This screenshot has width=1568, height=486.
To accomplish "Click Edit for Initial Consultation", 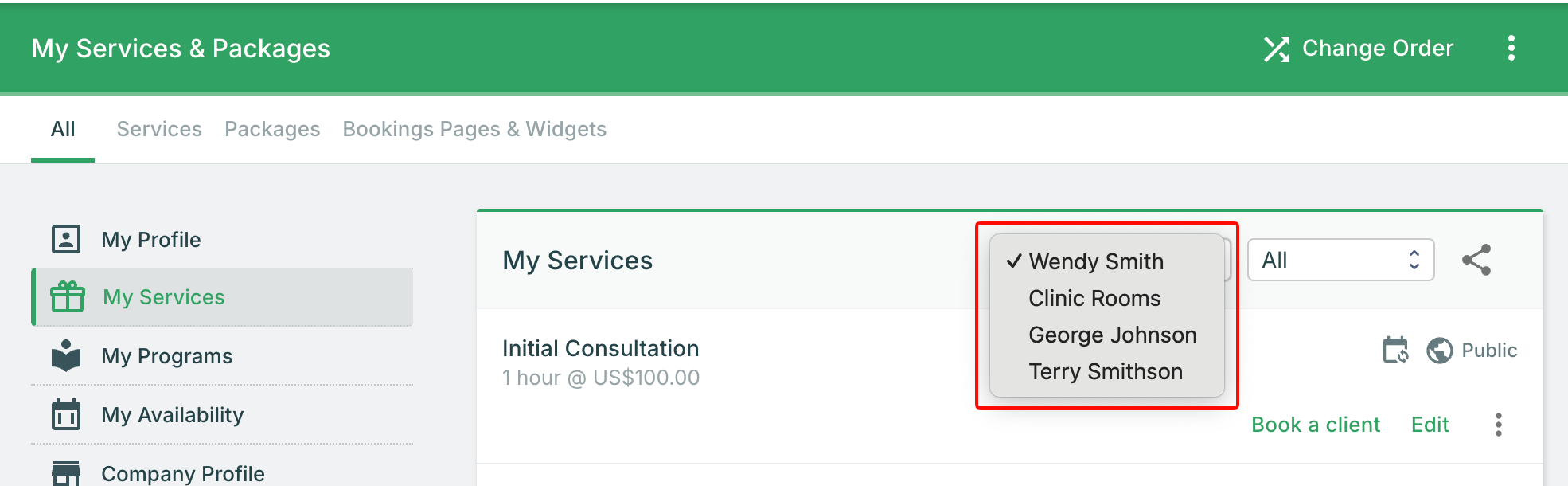I will pyautogui.click(x=1430, y=425).
